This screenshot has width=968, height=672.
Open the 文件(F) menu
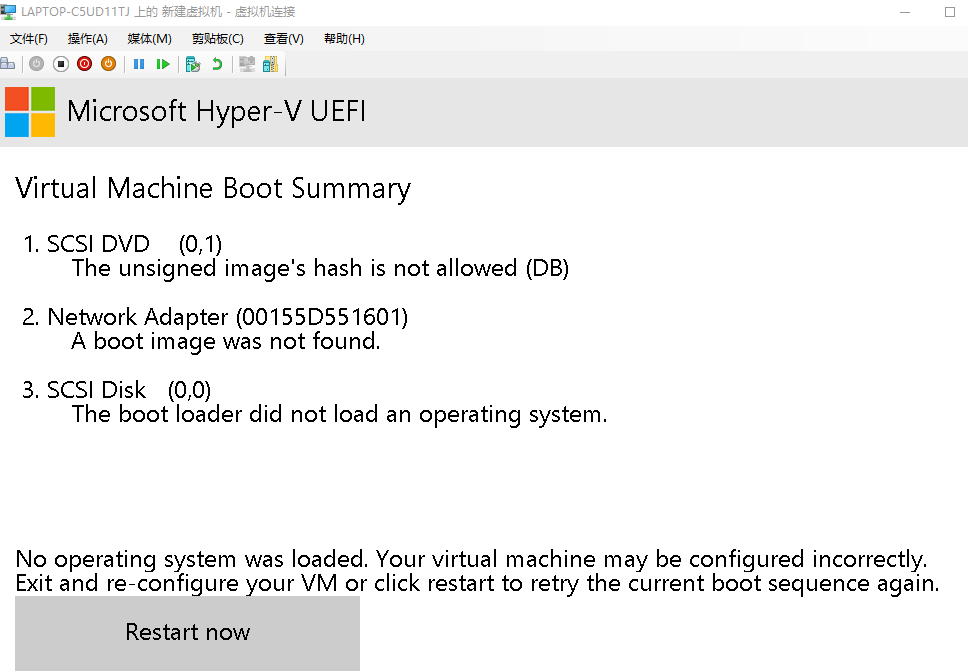(x=29, y=39)
